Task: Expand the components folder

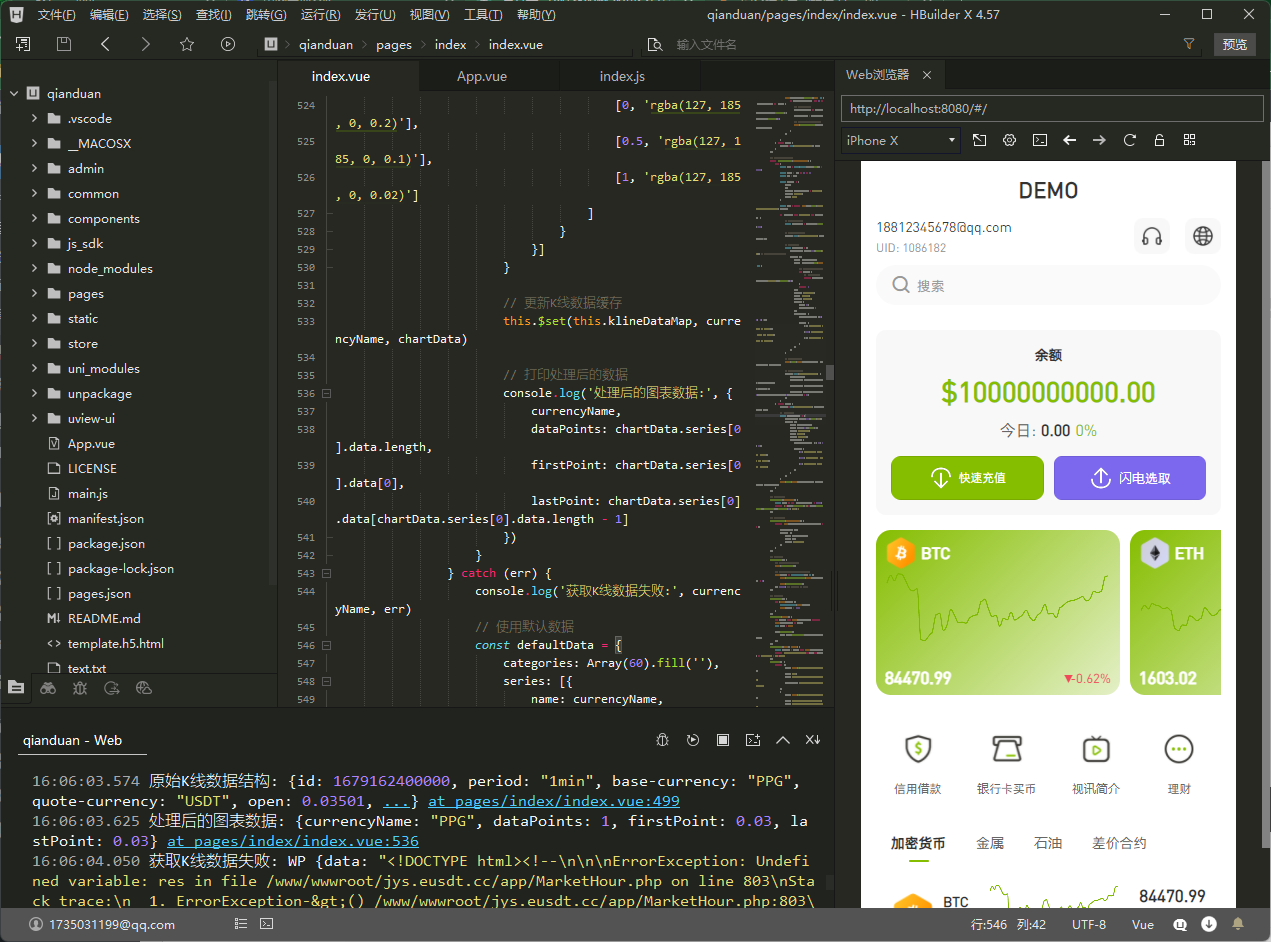Action: pos(35,219)
